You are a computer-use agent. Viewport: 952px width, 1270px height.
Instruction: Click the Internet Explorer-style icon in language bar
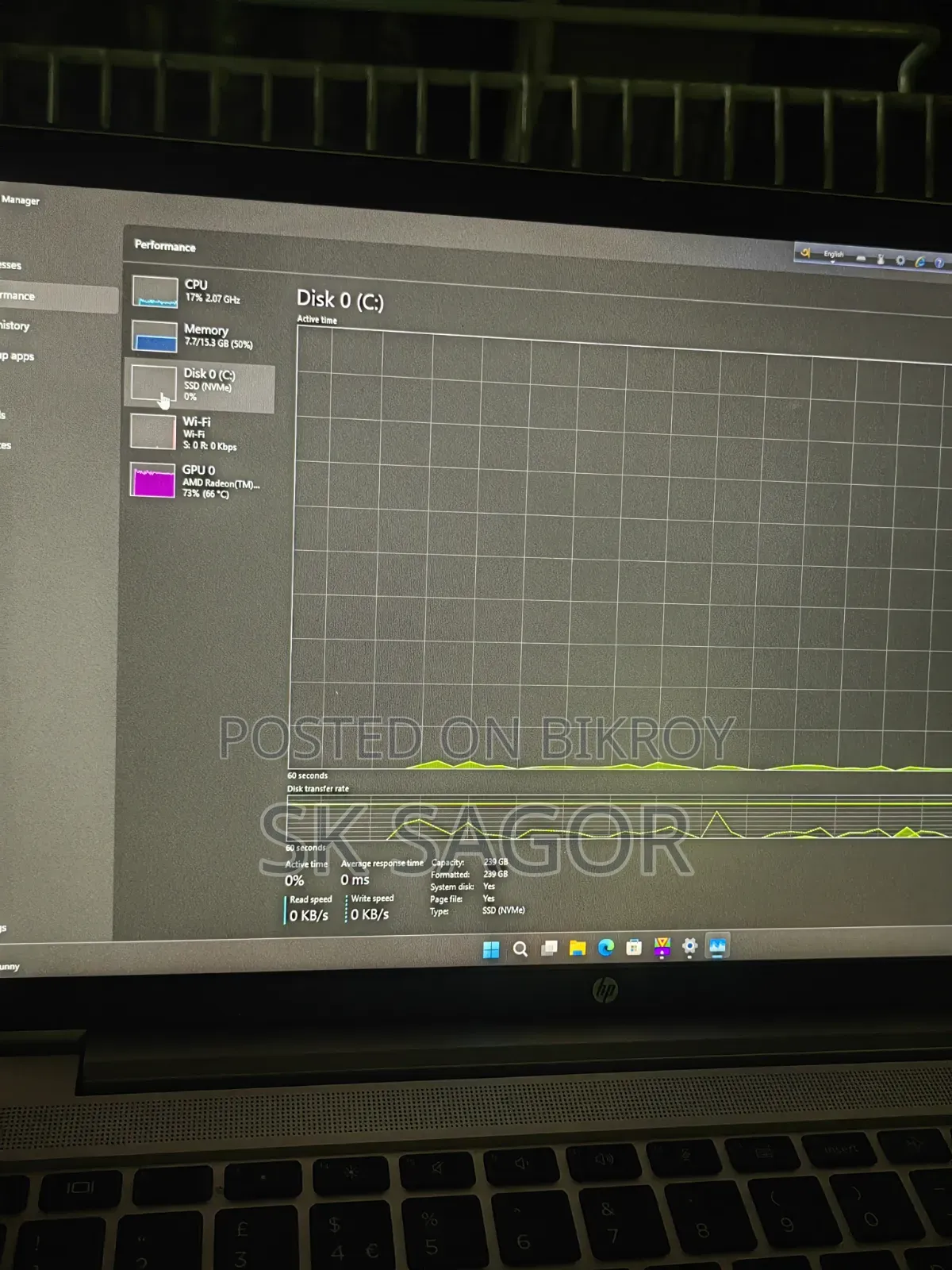pos(920,261)
